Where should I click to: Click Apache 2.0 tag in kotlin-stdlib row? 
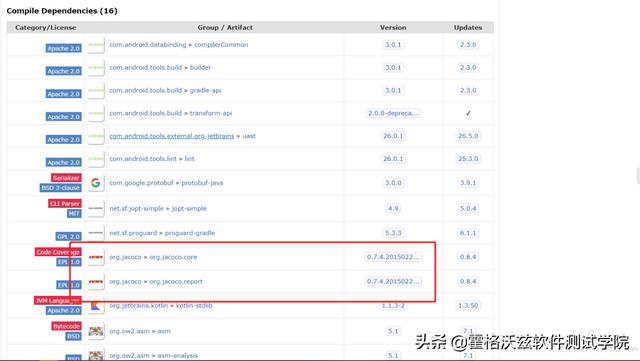click(x=64, y=310)
